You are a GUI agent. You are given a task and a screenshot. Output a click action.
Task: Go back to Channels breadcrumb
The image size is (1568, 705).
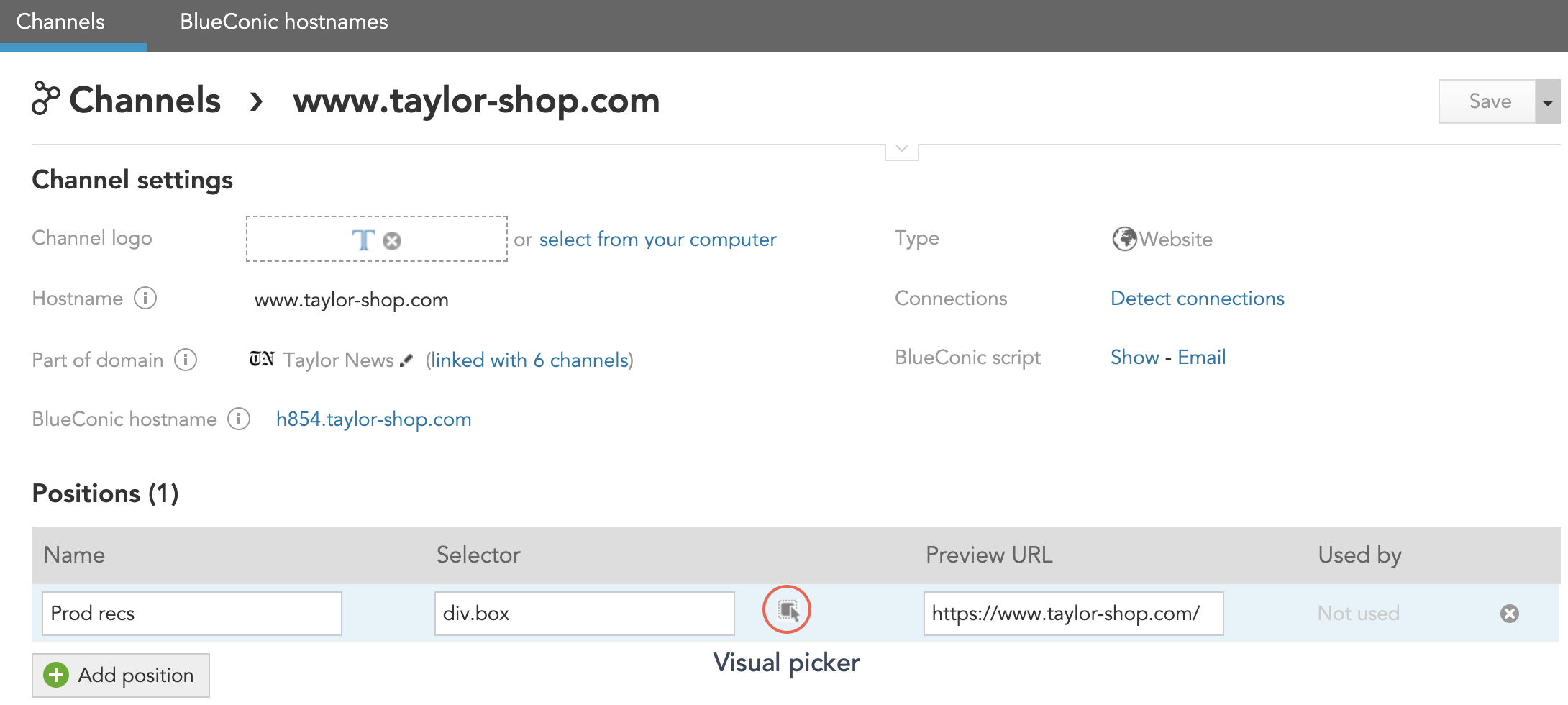[x=145, y=99]
